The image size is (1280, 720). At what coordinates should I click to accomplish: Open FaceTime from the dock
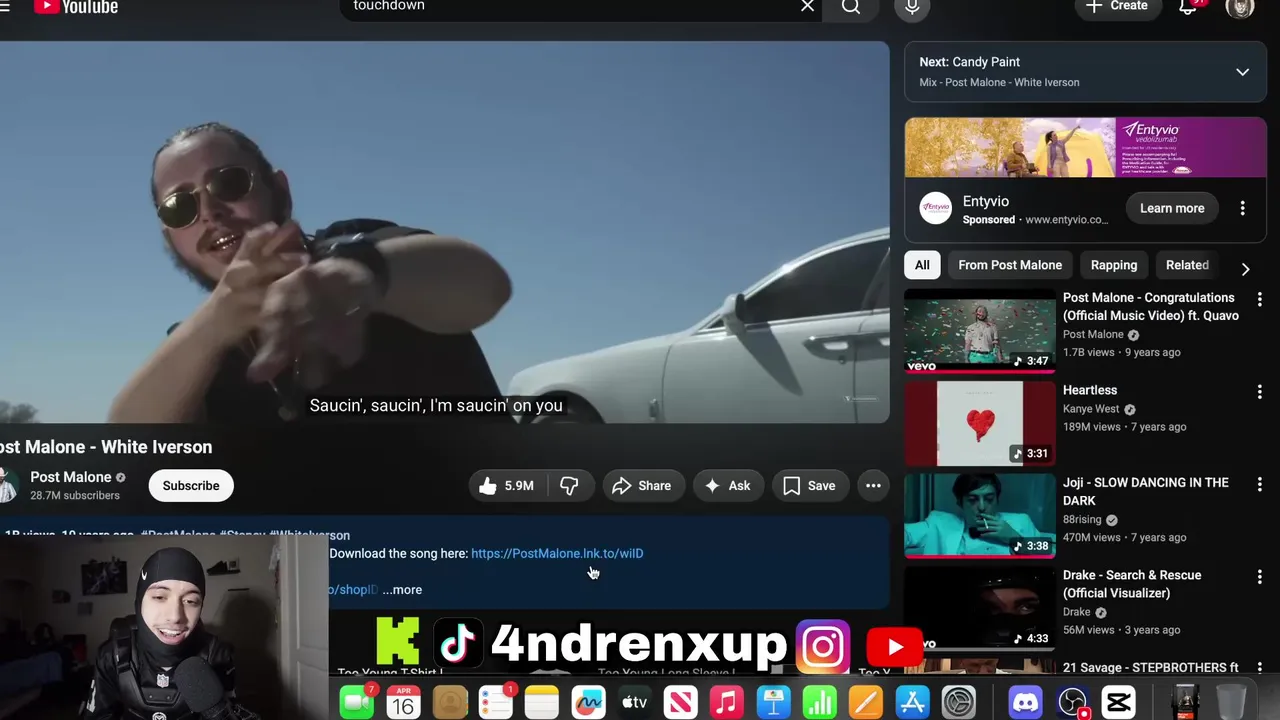pyautogui.click(x=357, y=703)
